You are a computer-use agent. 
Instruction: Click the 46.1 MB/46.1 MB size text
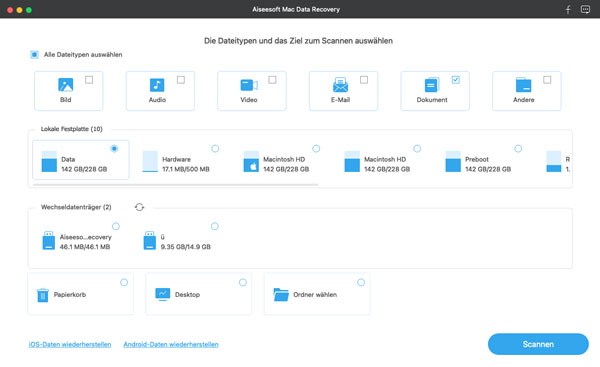point(85,247)
